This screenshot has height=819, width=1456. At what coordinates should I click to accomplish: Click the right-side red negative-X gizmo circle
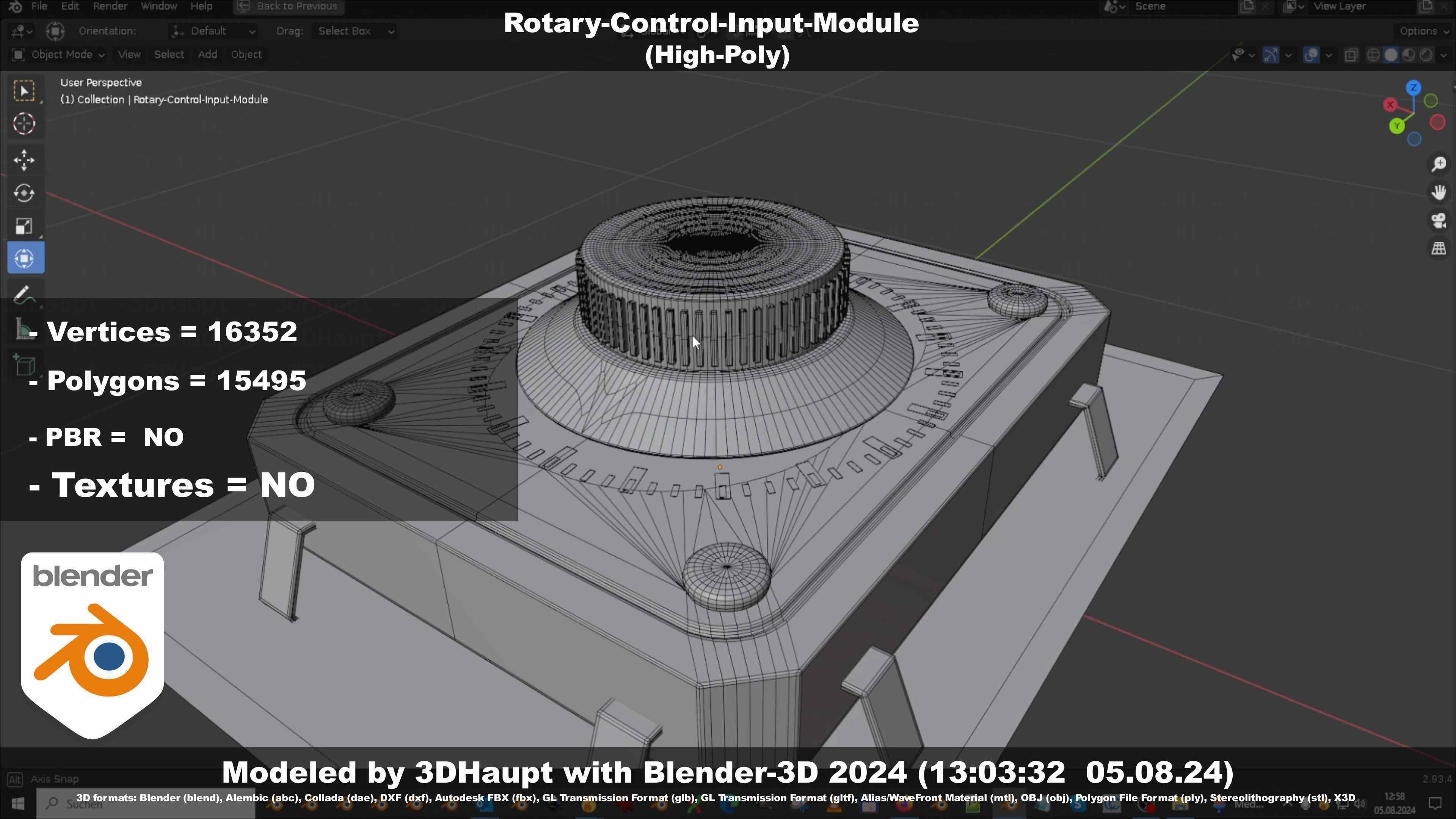[1437, 122]
